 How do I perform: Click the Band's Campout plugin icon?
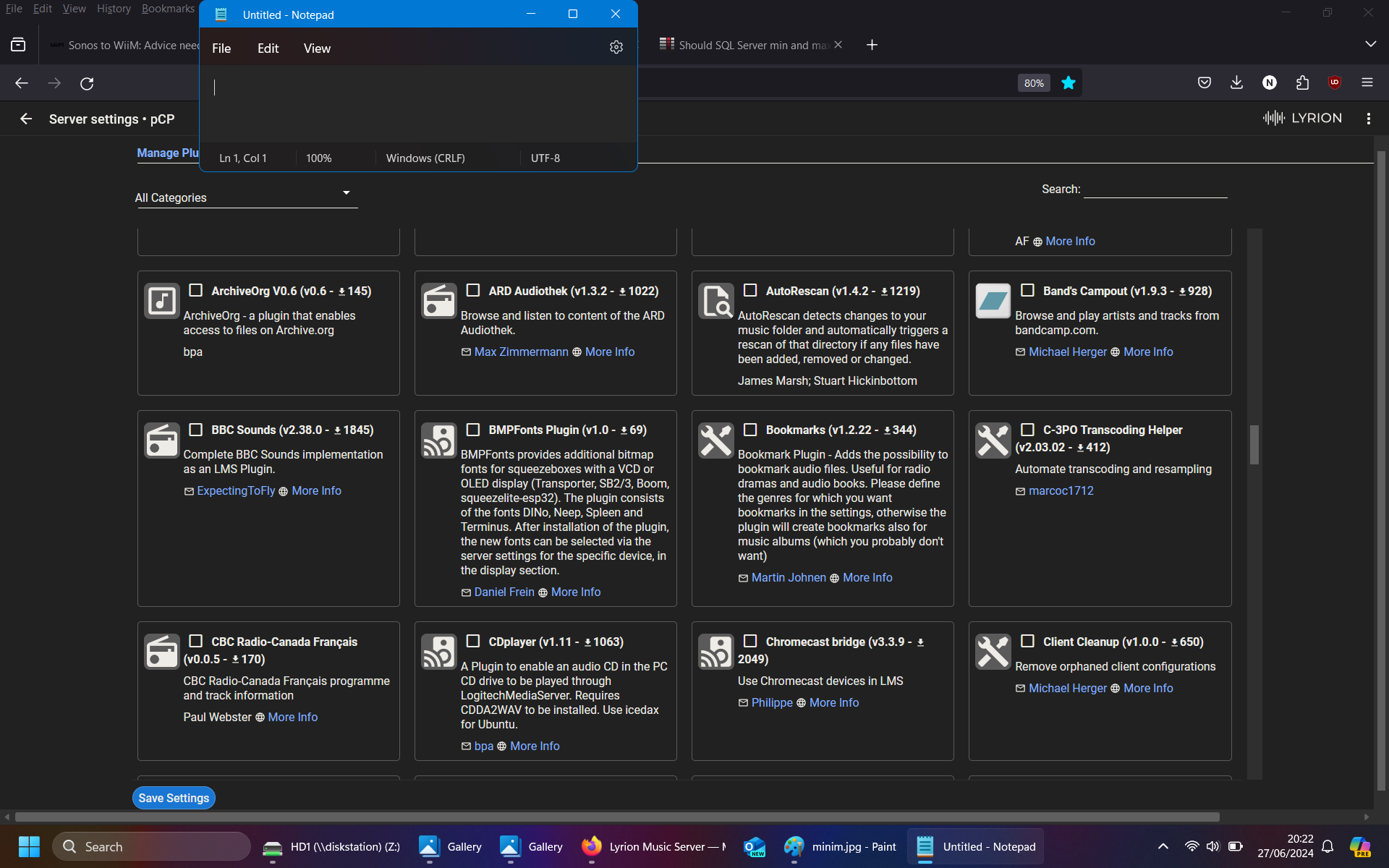[x=993, y=301]
